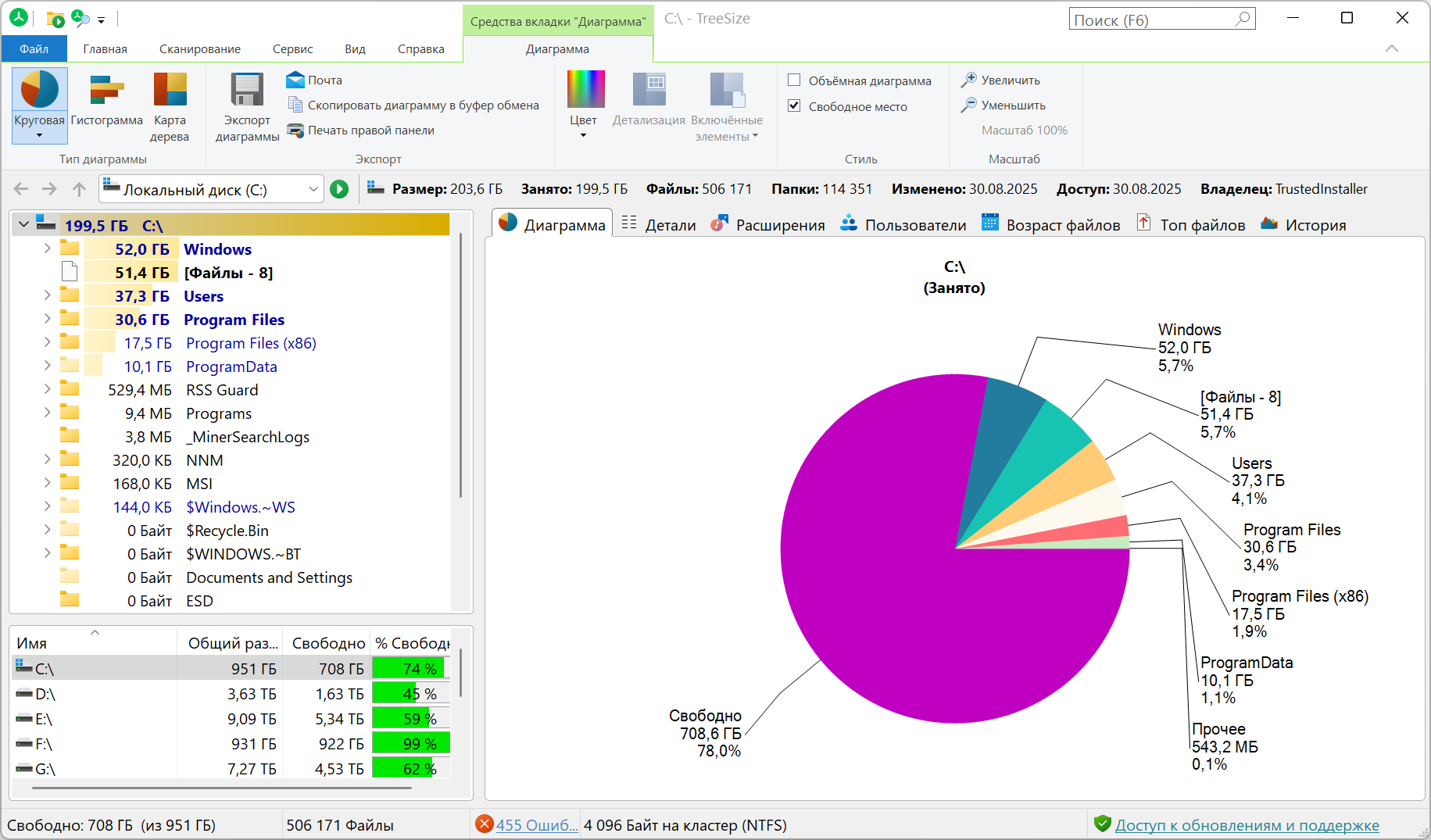
Task: Switch to the Пользователи tab
Action: coord(903,224)
